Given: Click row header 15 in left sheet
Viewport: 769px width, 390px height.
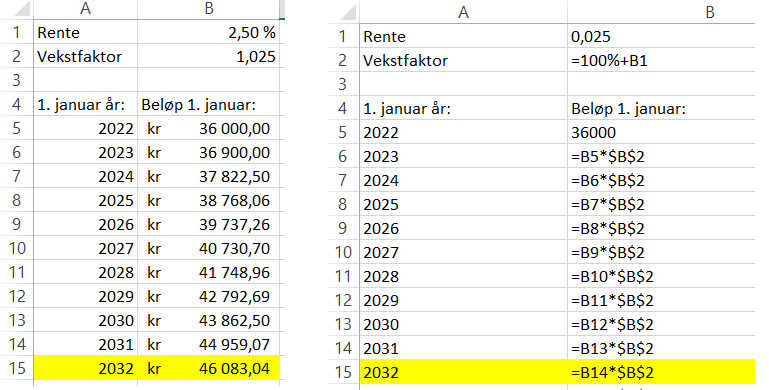Looking at the screenshot, I should [x=17, y=368].
